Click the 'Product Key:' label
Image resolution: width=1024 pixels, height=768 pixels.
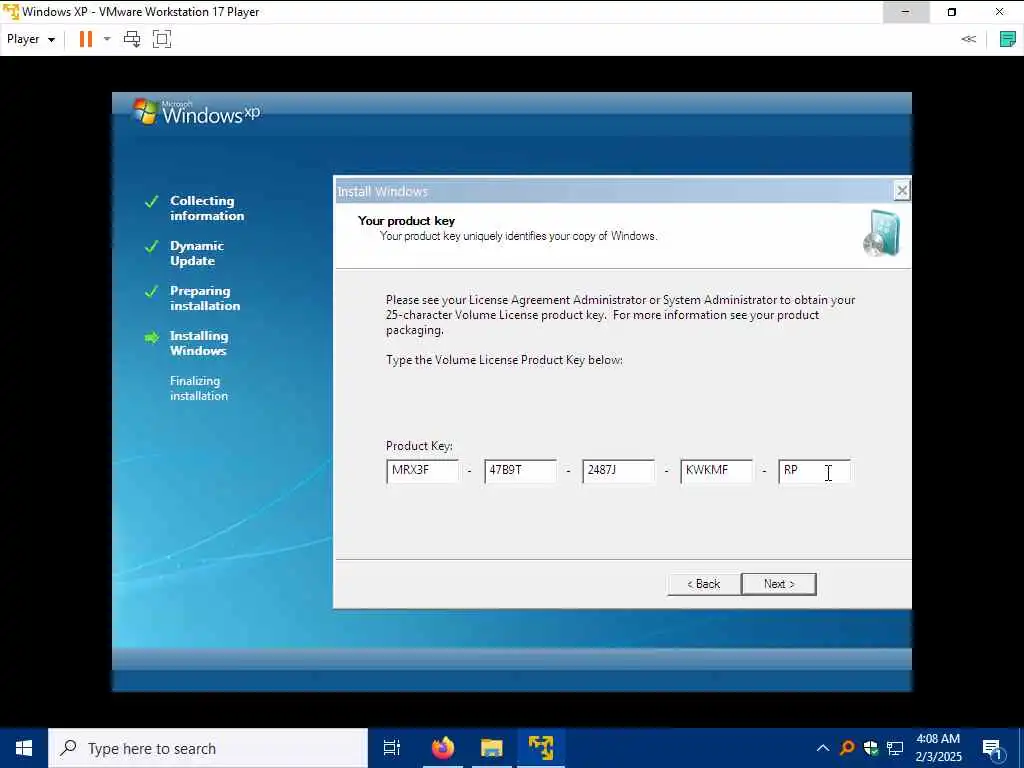point(419,446)
